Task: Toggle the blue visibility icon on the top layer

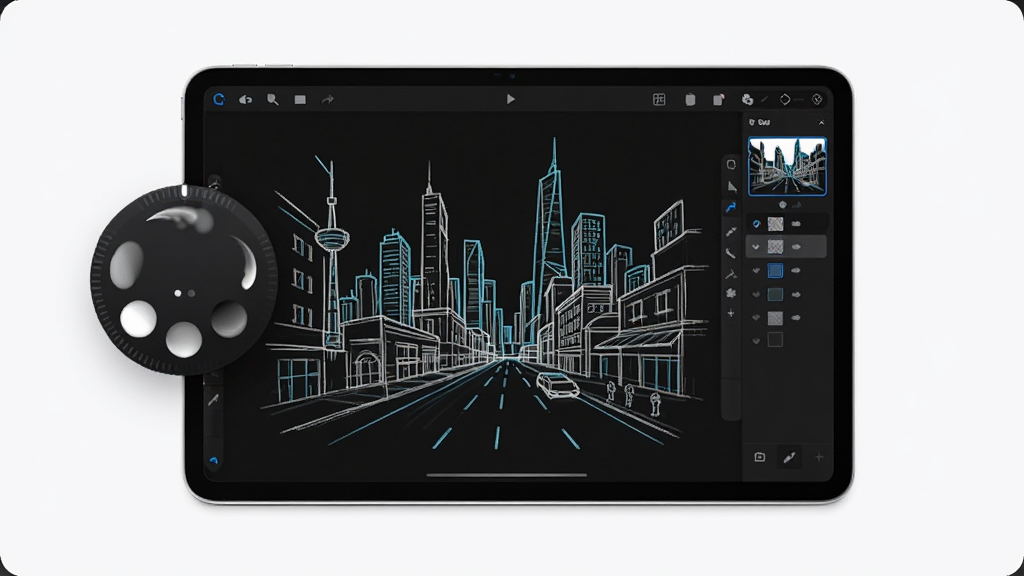Action: coord(756,224)
